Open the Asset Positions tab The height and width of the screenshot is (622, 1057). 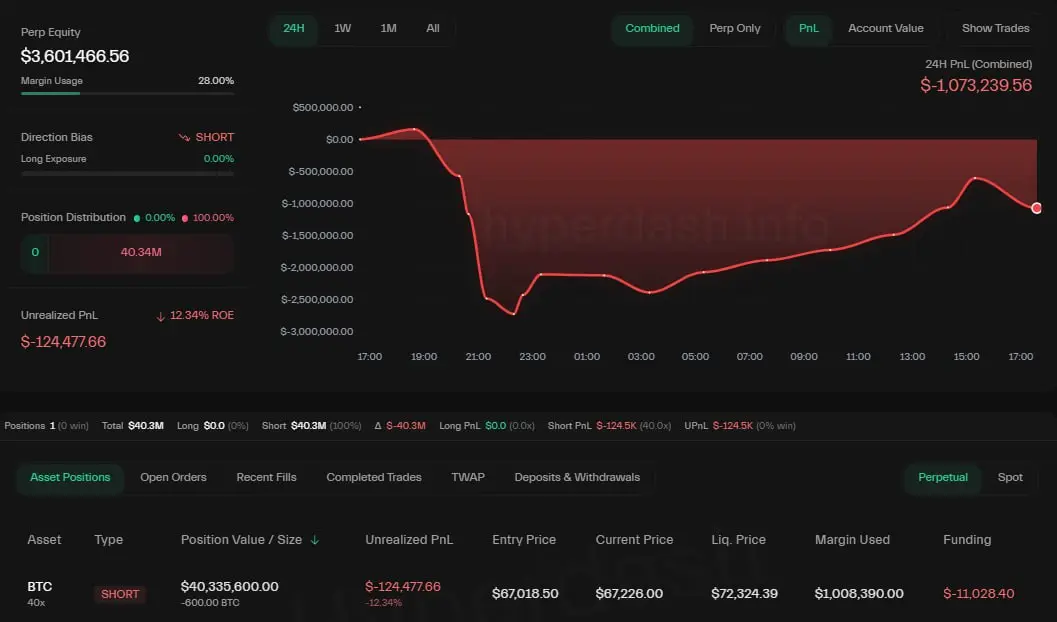coord(70,477)
